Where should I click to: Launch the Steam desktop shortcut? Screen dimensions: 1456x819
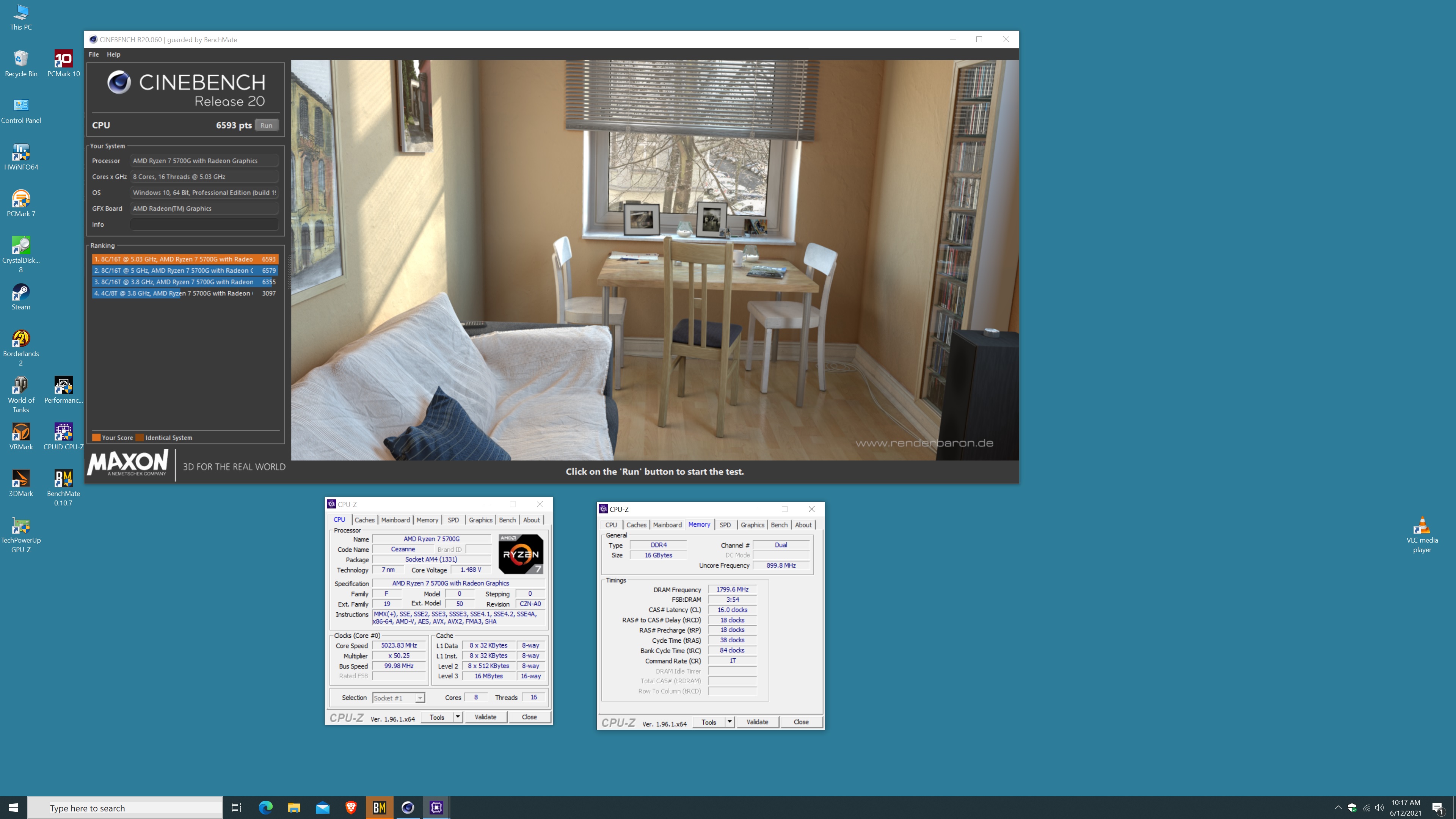[x=21, y=297]
